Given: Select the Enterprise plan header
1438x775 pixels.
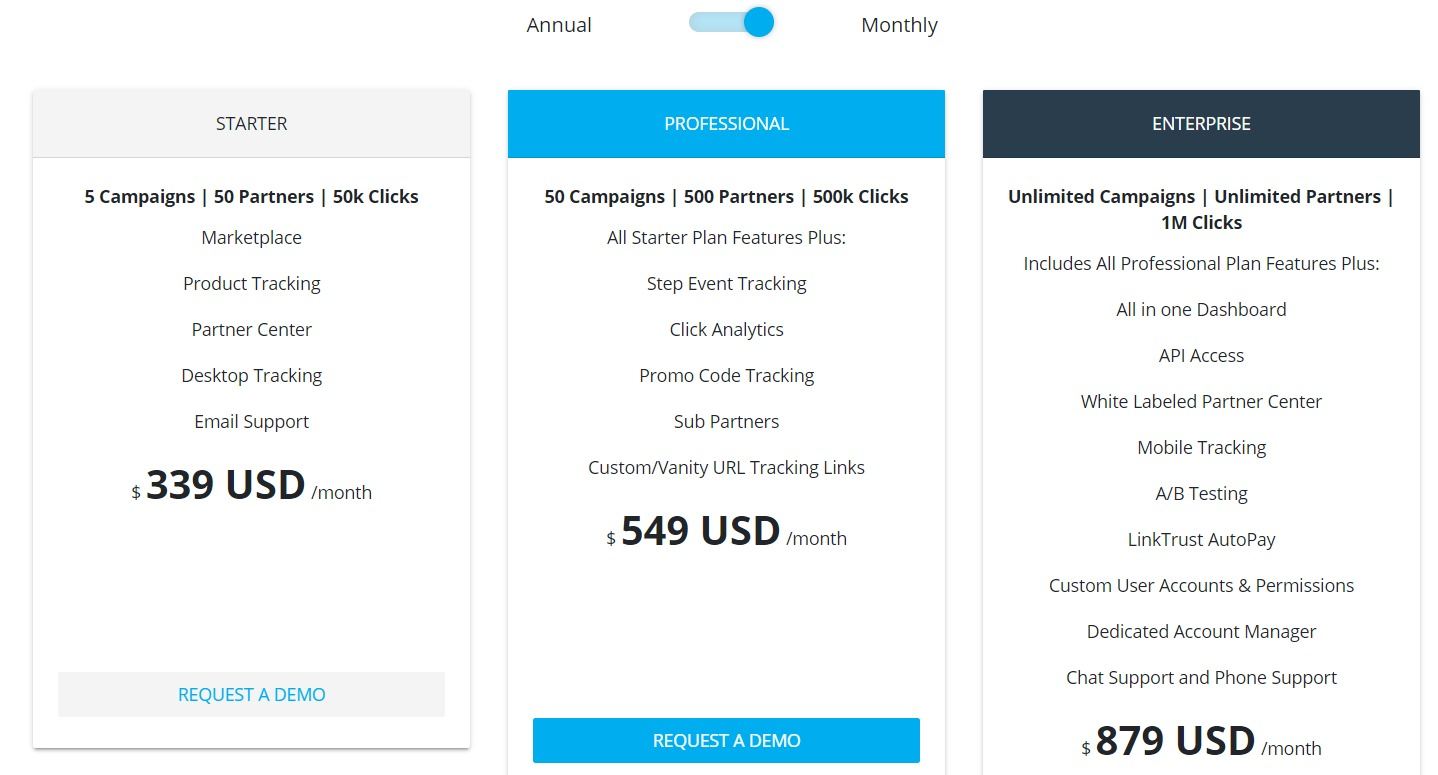Looking at the screenshot, I should click(1201, 124).
